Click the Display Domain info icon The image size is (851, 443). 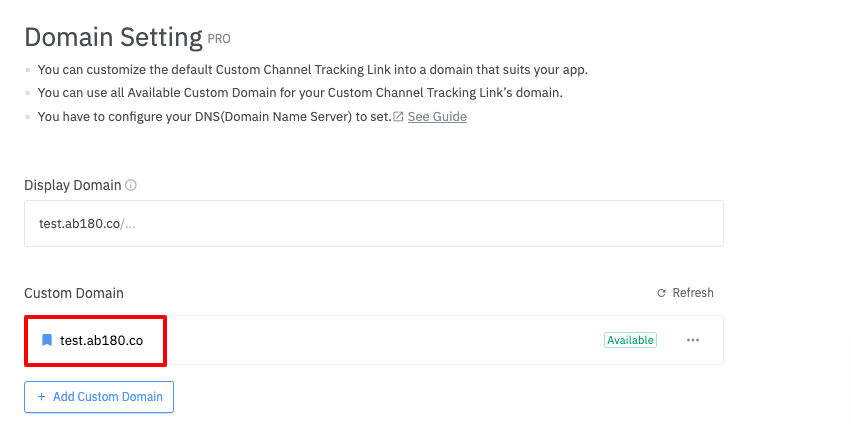(x=131, y=185)
